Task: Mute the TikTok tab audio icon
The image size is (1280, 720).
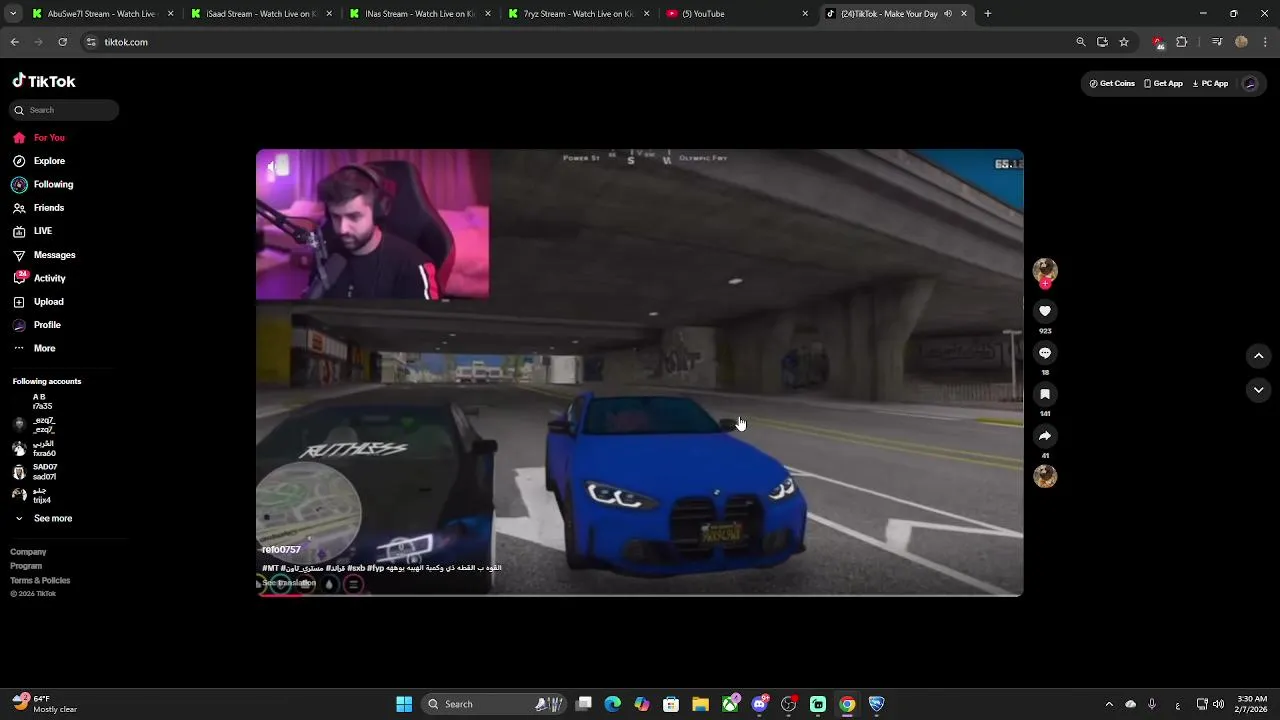Action: pyautogui.click(x=948, y=14)
